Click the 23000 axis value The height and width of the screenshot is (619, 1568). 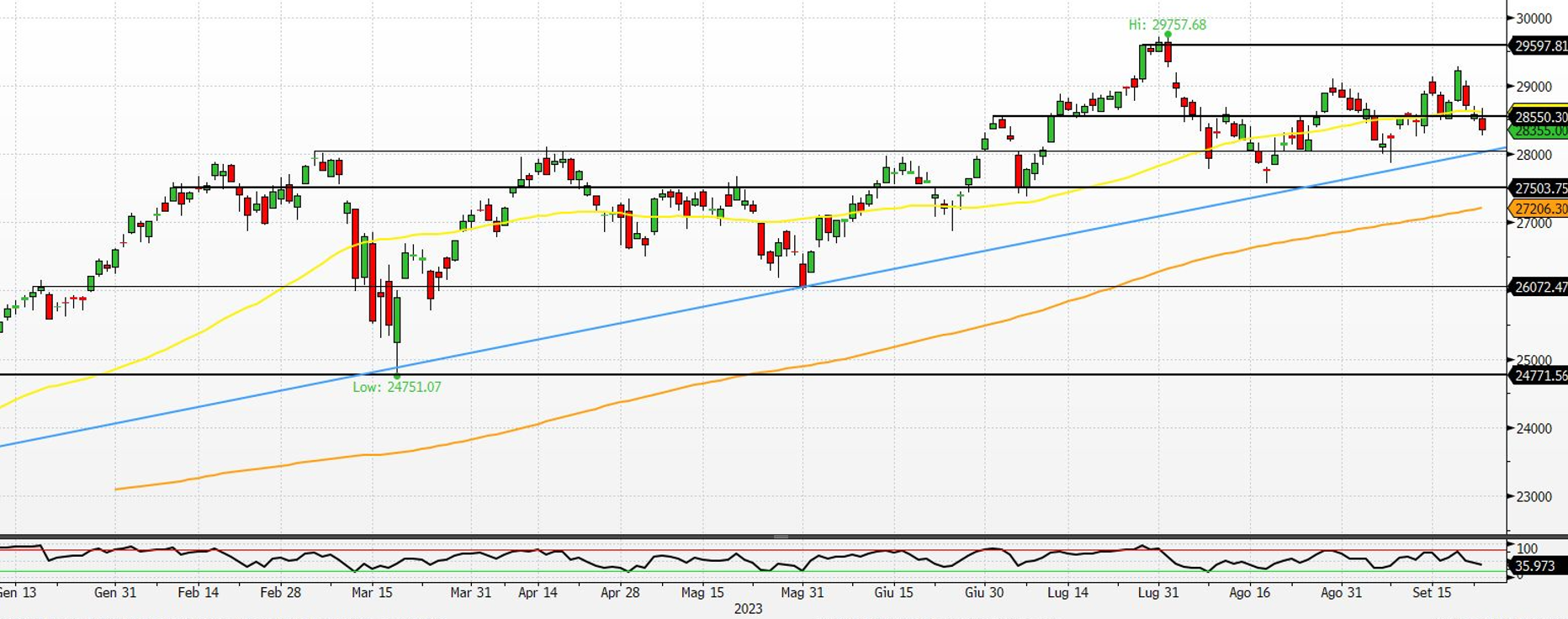[x=1534, y=496]
